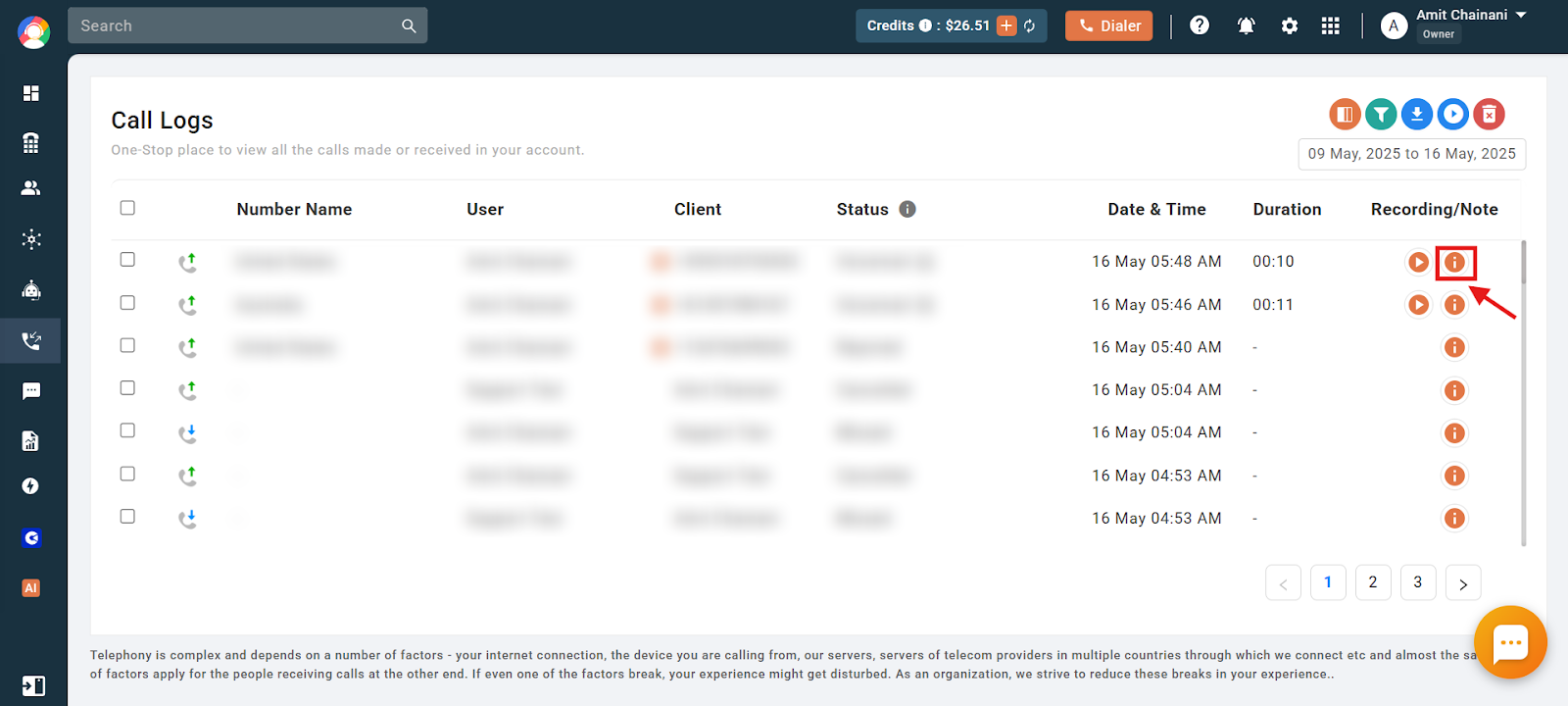Click the 00:11 duration cell

pyautogui.click(x=1273, y=305)
